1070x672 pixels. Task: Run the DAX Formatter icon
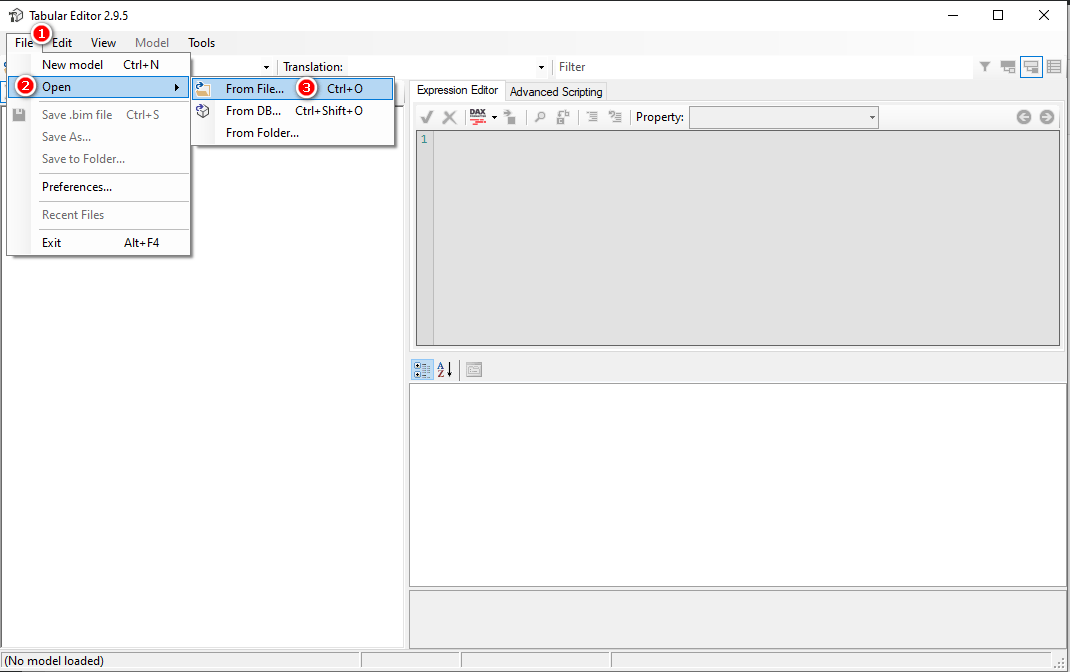click(x=478, y=117)
